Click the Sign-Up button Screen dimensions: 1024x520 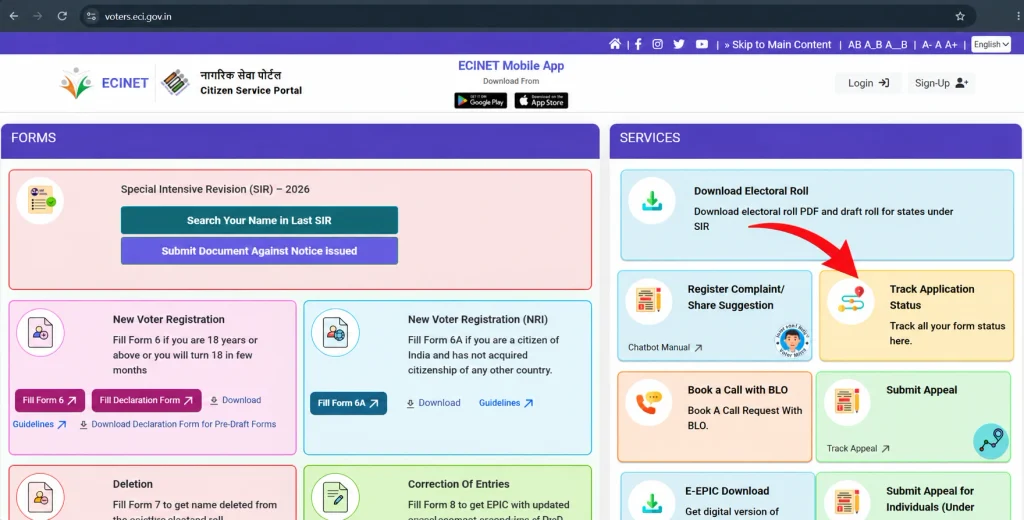click(941, 83)
